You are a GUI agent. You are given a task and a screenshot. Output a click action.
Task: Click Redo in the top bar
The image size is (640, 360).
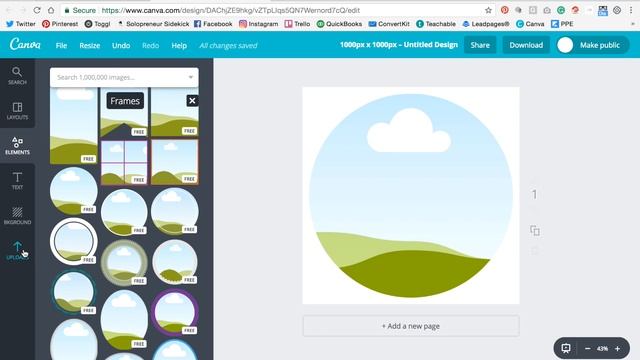[x=150, y=45]
